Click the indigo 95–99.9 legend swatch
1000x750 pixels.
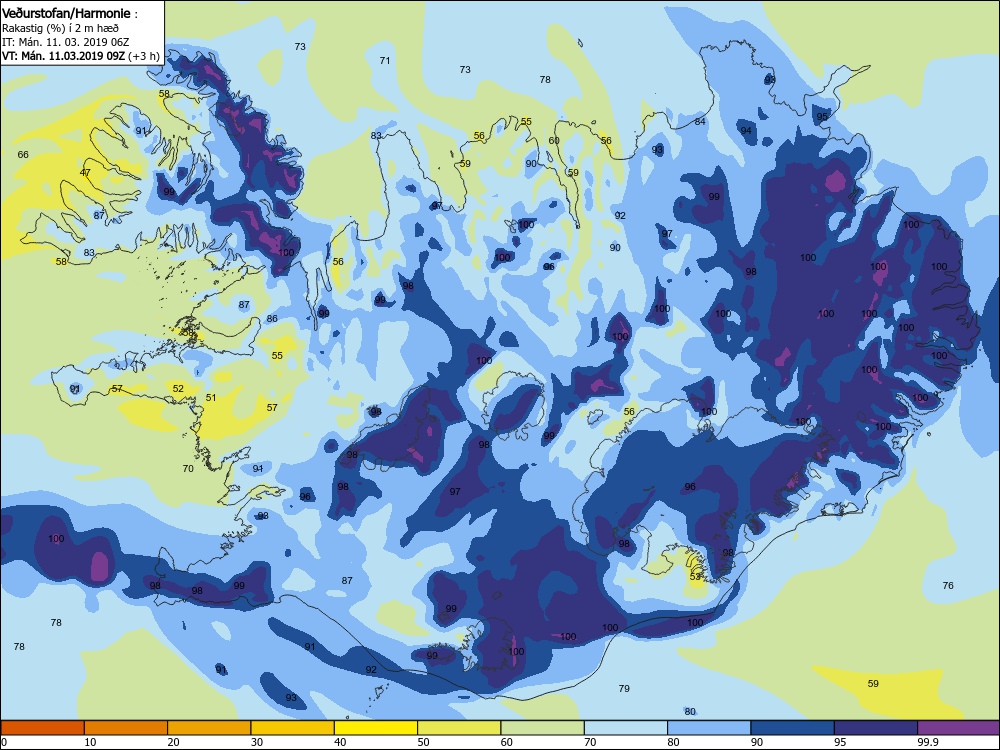click(x=876, y=728)
